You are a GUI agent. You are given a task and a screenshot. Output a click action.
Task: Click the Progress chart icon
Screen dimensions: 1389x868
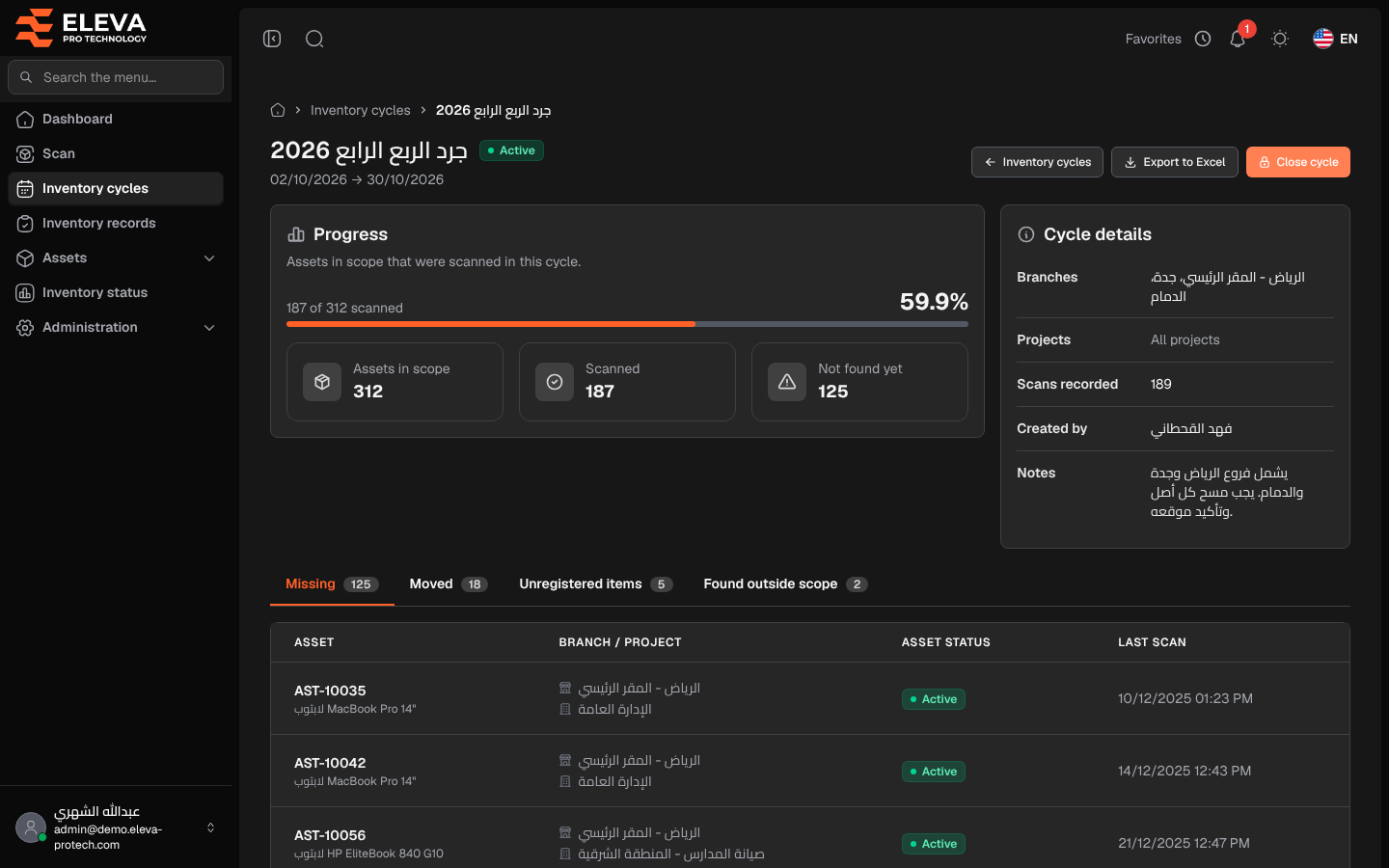(x=296, y=234)
